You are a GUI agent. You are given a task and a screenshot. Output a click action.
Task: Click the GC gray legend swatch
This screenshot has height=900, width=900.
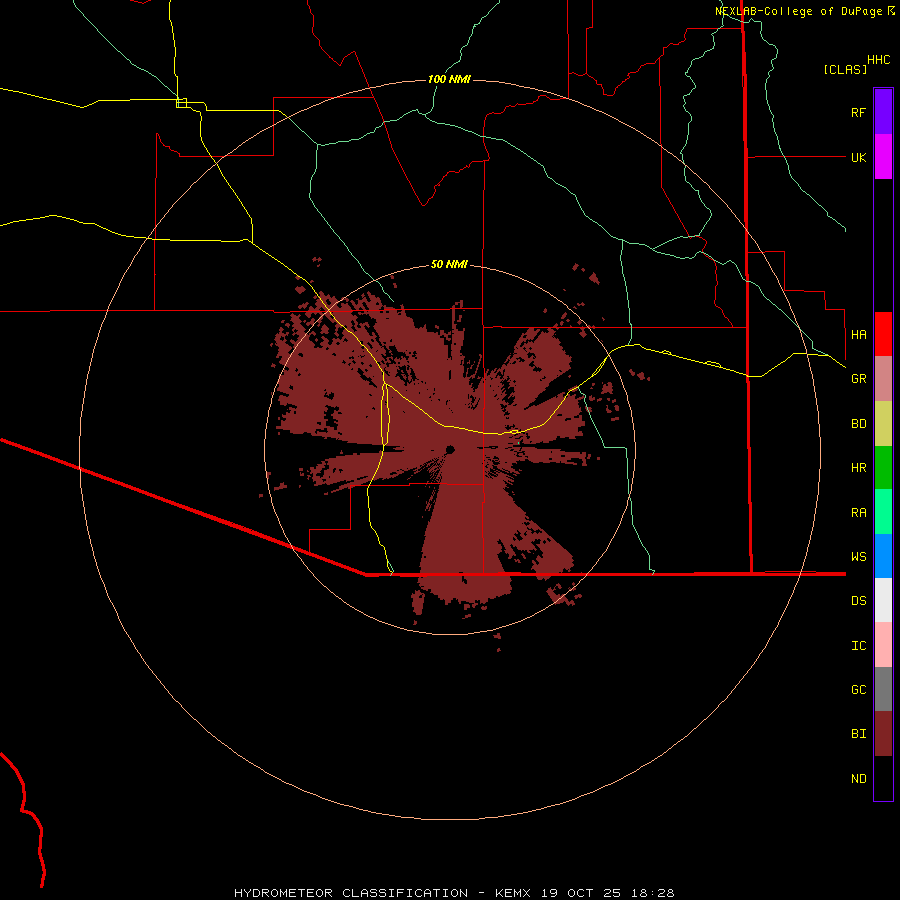click(x=883, y=689)
